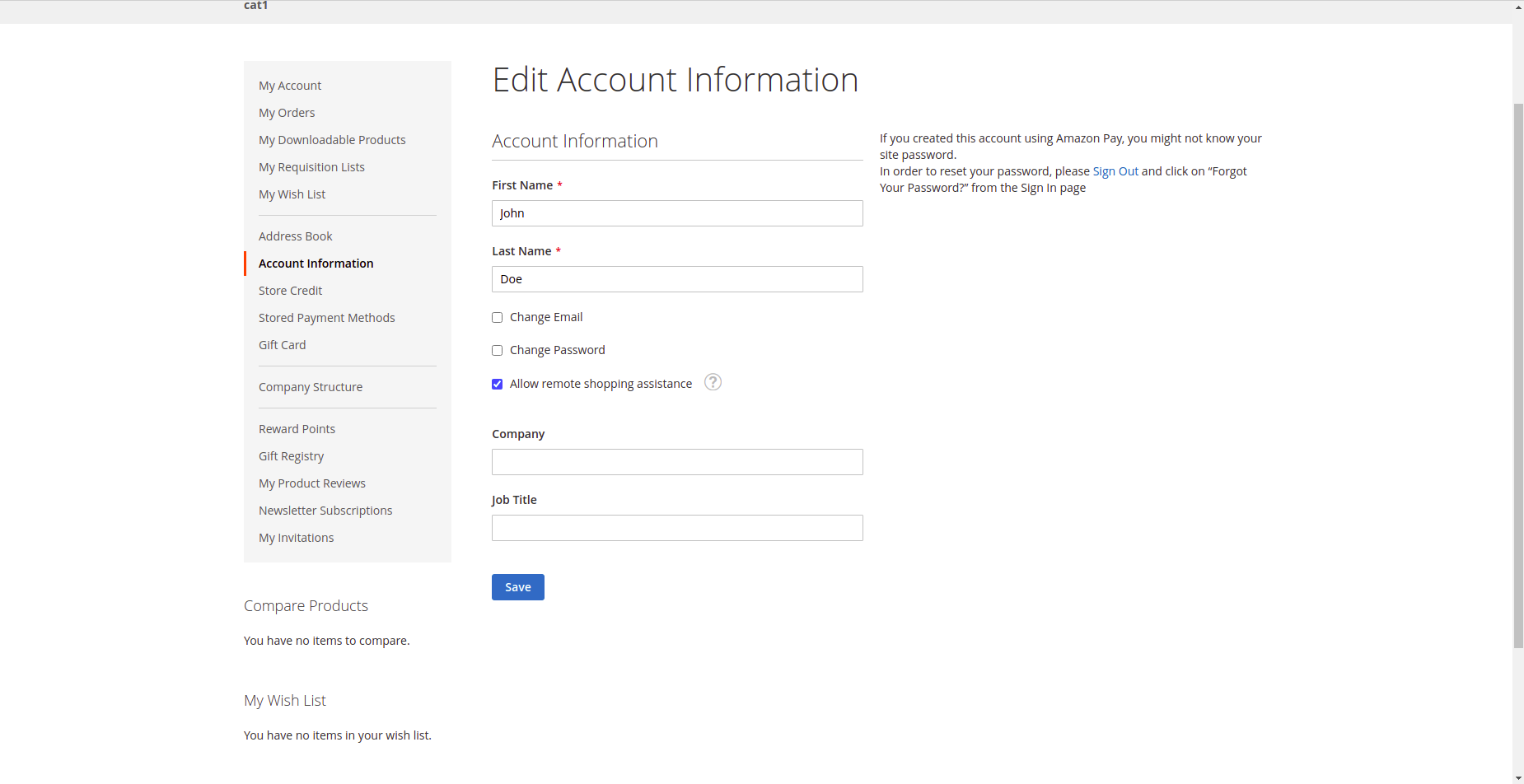Click the scrollbar up arrow
The width and height of the screenshot is (1524, 784).
click(1518, 7)
